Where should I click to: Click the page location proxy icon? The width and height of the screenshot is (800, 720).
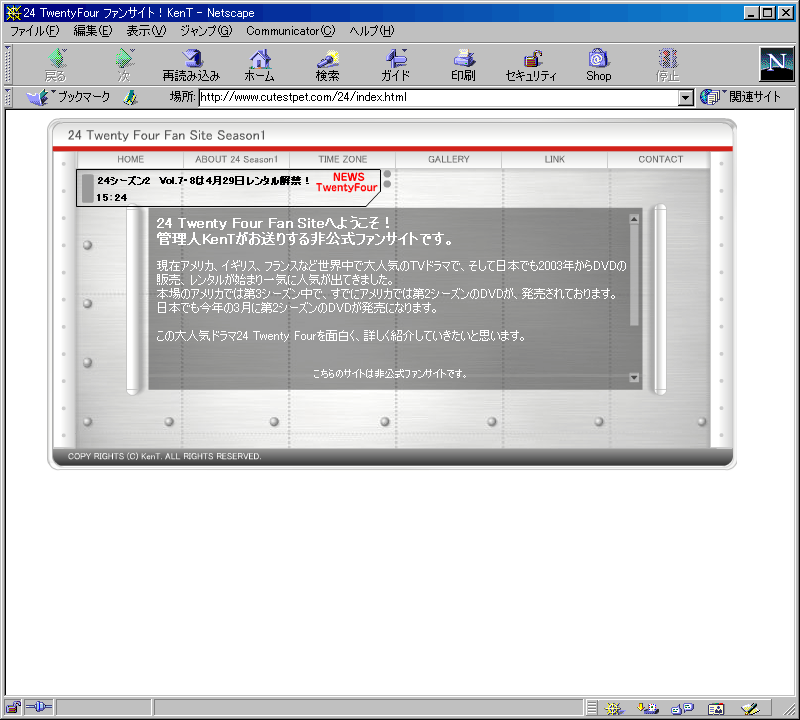tap(131, 97)
